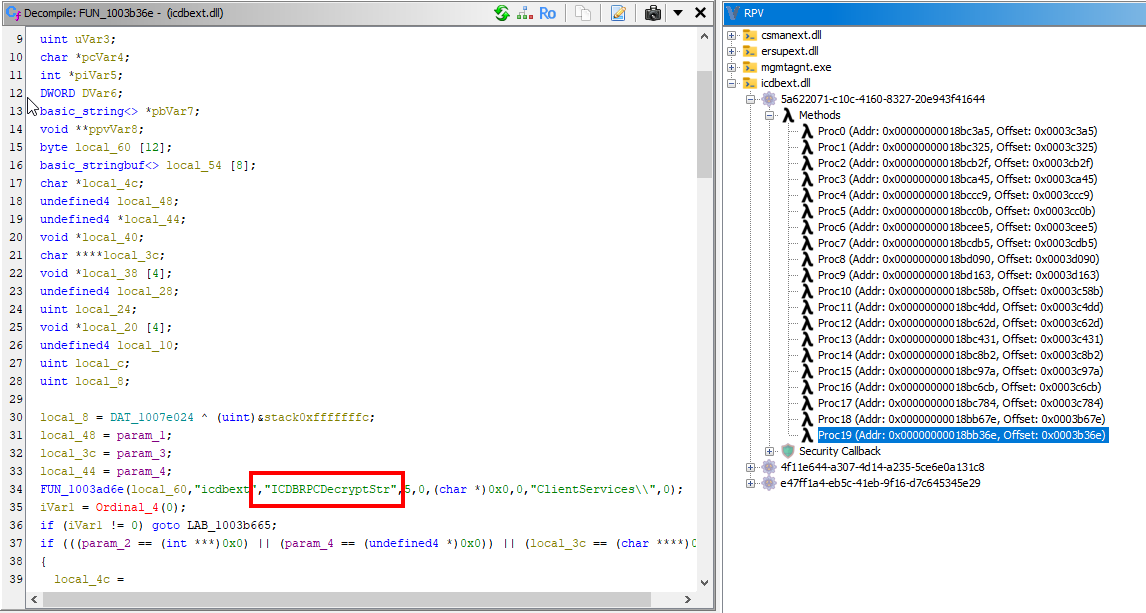This screenshot has height=613, width=1146.
Task: Toggle the Ro read-only icon
Action: (x=547, y=13)
